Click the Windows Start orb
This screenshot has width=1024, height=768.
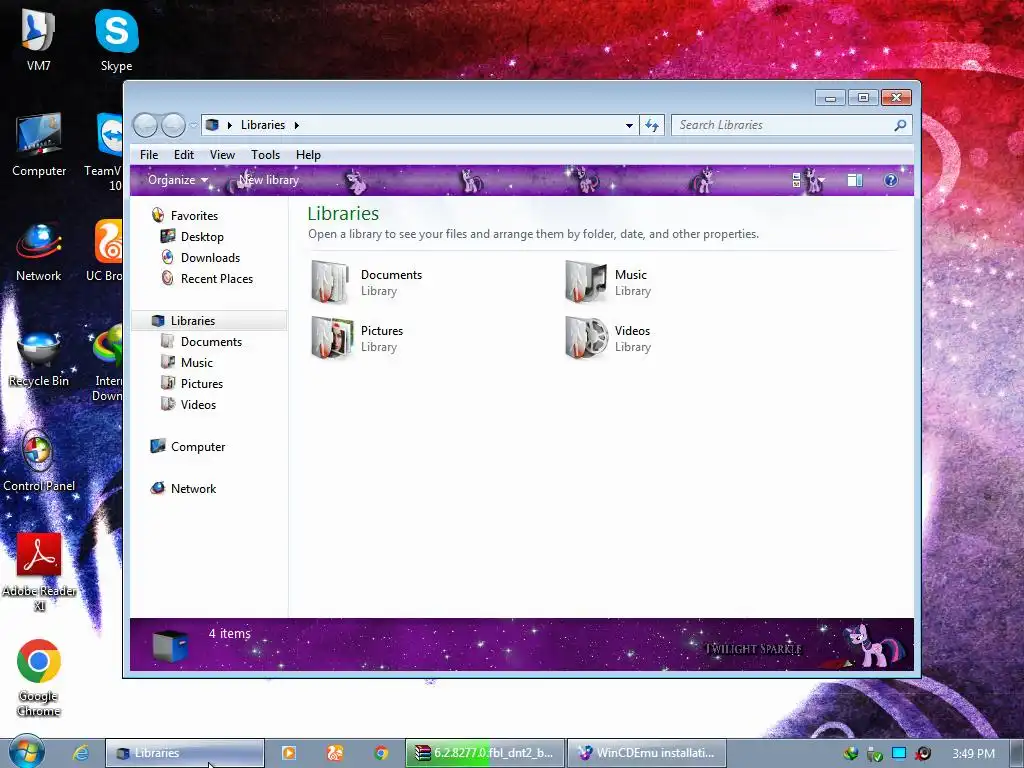pos(26,752)
